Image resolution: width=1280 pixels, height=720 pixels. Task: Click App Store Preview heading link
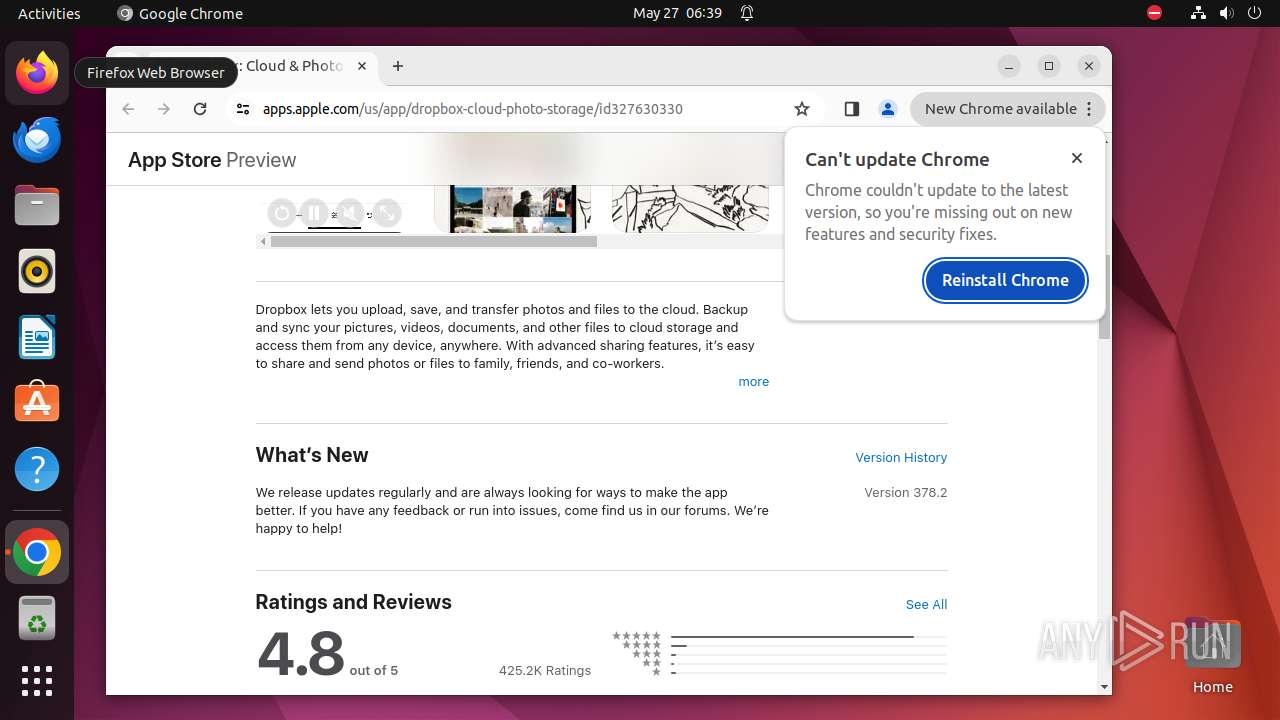212,160
